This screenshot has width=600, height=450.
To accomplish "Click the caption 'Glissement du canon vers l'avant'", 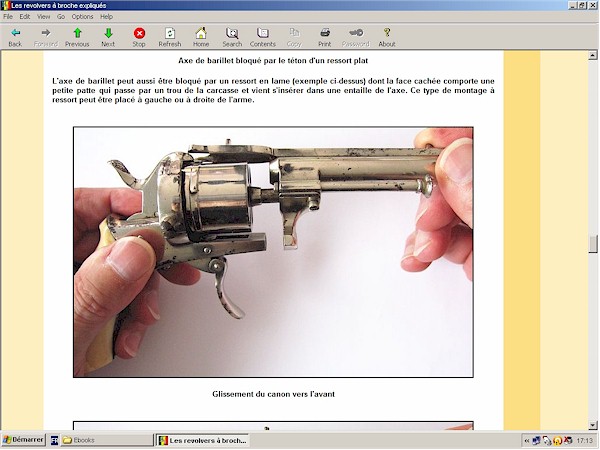I will click(x=273, y=394).
